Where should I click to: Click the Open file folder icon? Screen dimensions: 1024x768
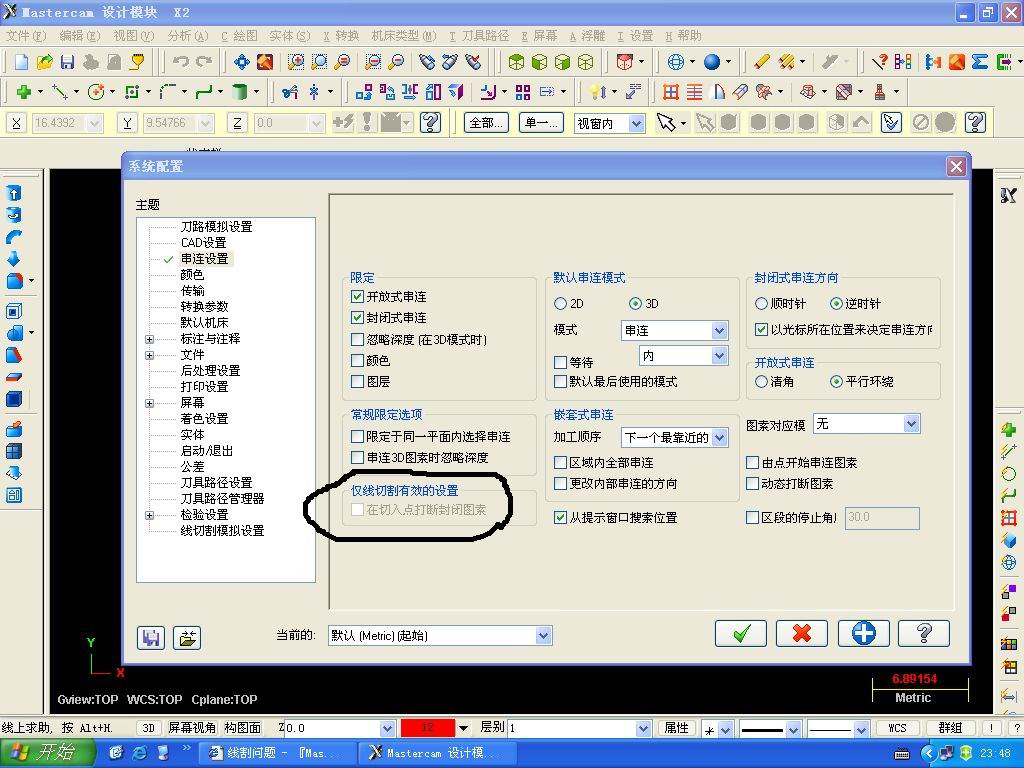(44, 62)
